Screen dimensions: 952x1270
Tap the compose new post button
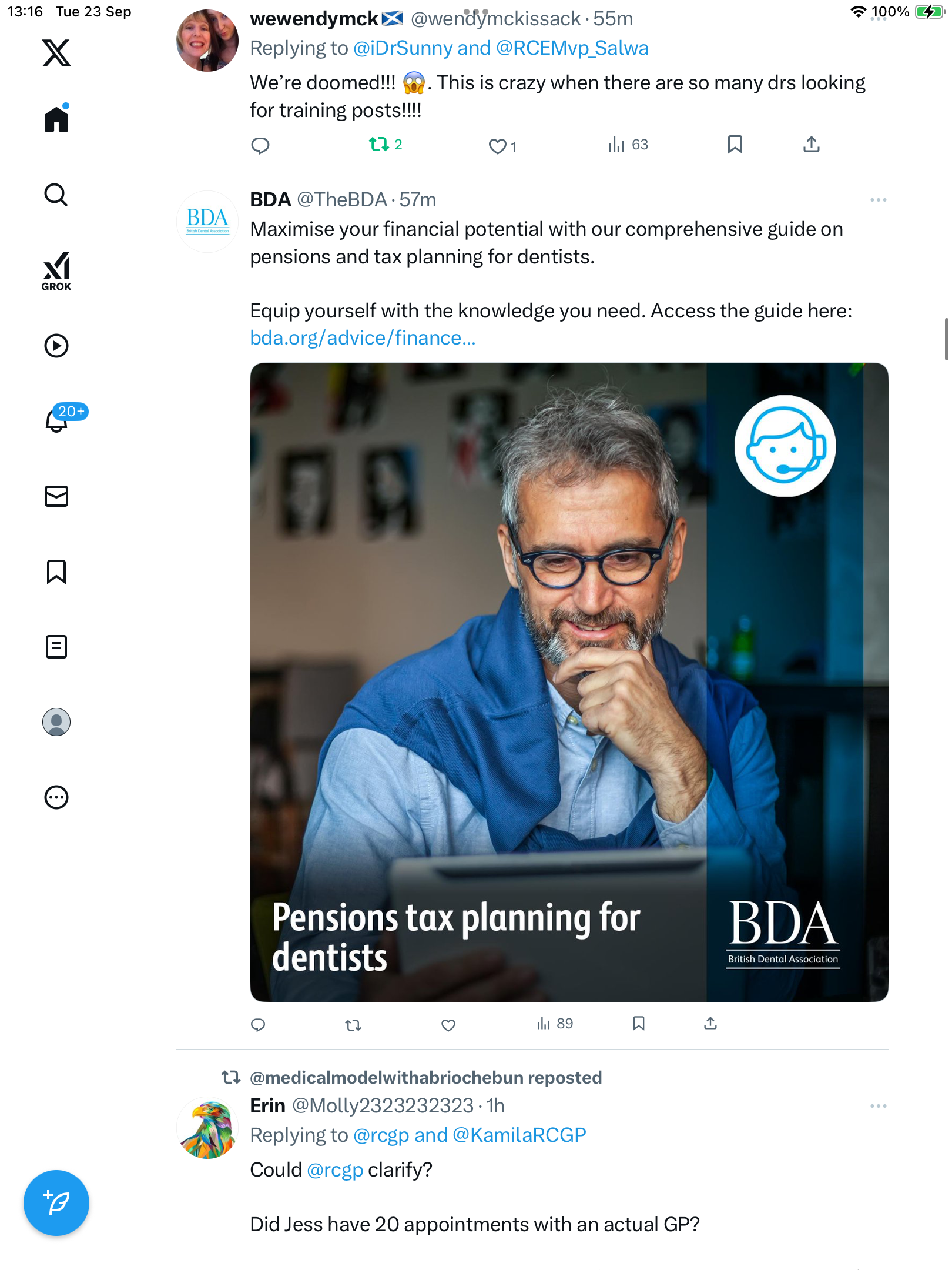click(56, 1203)
